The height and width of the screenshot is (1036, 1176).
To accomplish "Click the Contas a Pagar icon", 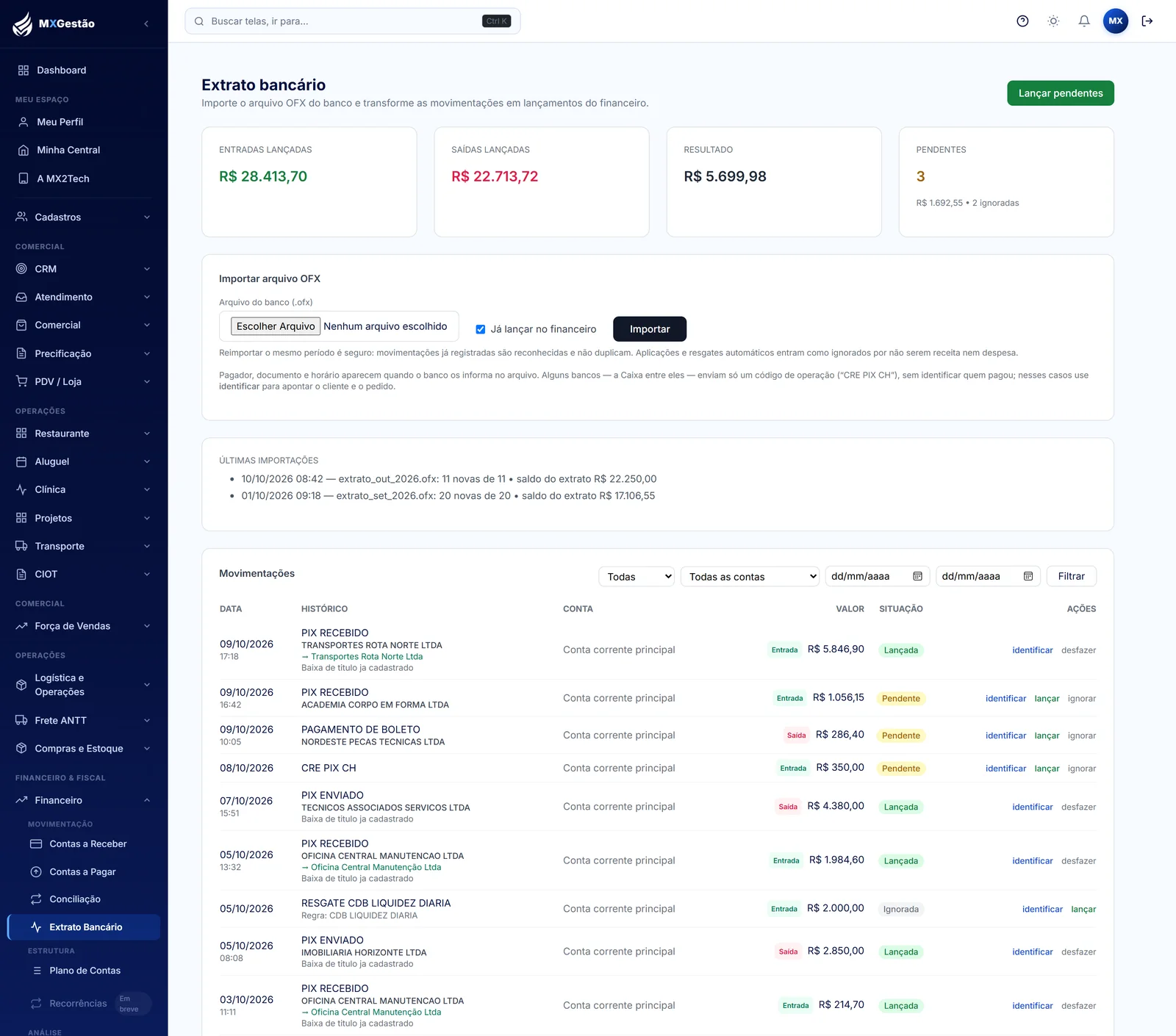I will 36,872.
